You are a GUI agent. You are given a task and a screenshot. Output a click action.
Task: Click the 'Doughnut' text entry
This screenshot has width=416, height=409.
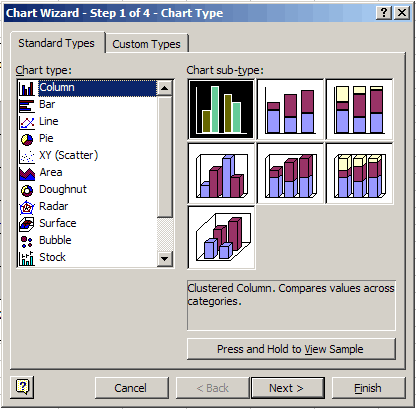coord(63,189)
